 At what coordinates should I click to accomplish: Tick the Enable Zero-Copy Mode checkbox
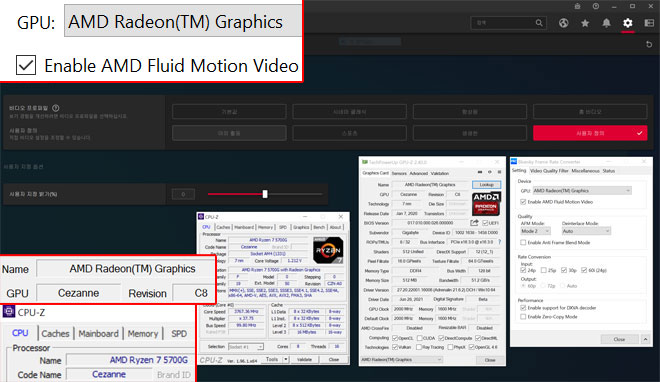(x=523, y=316)
